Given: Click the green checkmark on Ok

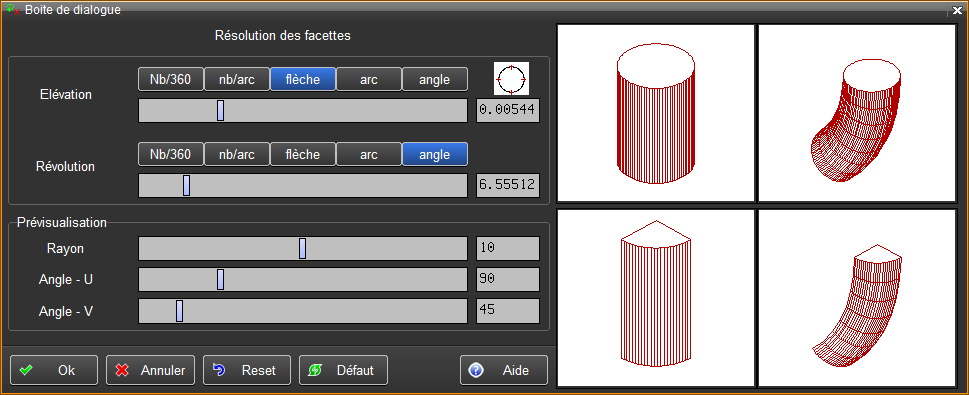Looking at the screenshot, I should click(x=26, y=370).
